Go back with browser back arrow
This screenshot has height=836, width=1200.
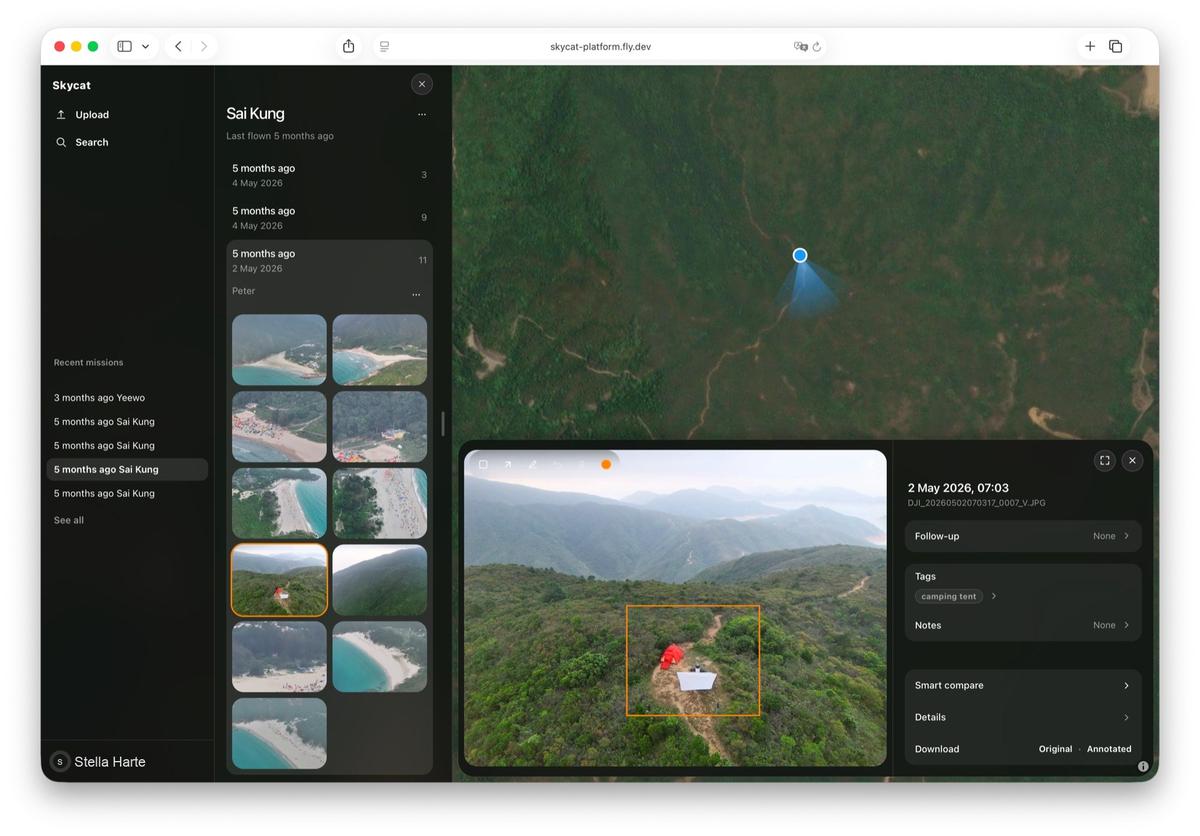coord(178,46)
